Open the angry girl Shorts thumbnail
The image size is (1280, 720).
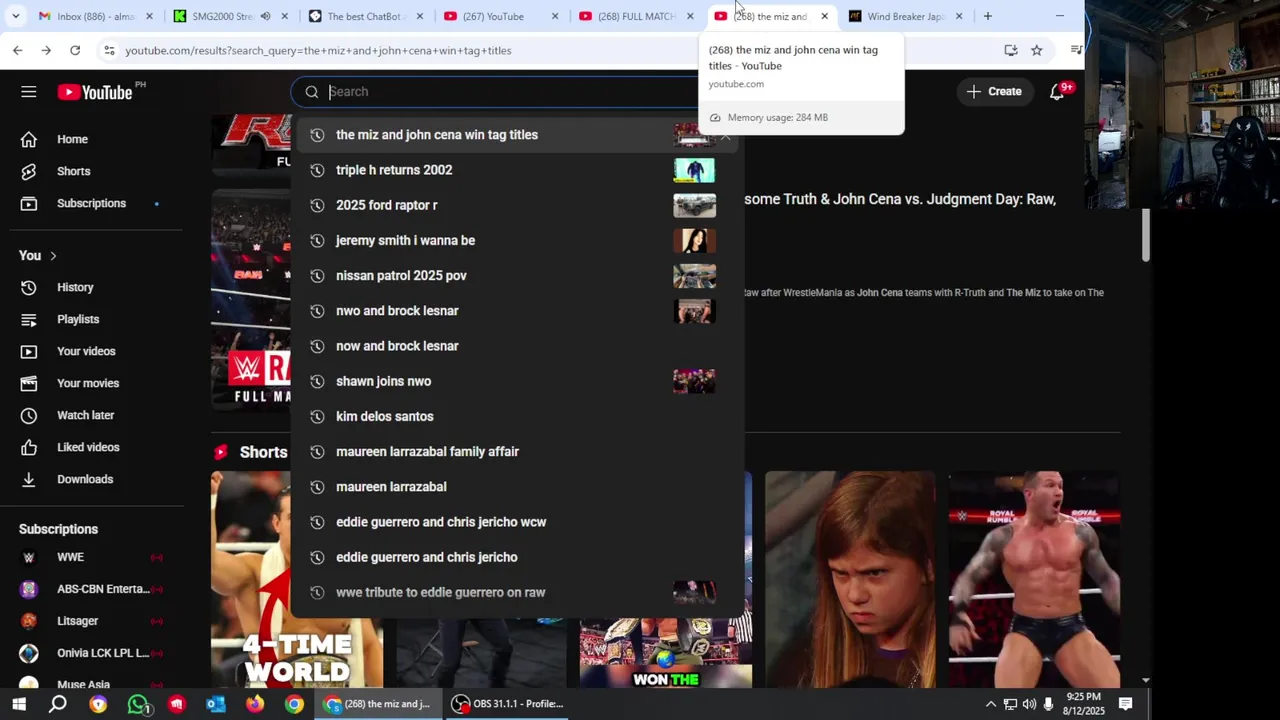click(850, 580)
